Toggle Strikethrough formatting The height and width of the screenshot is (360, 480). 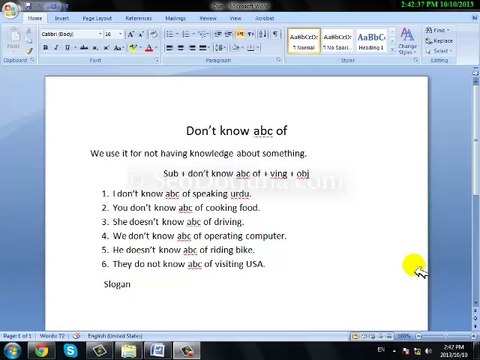(x=84, y=48)
